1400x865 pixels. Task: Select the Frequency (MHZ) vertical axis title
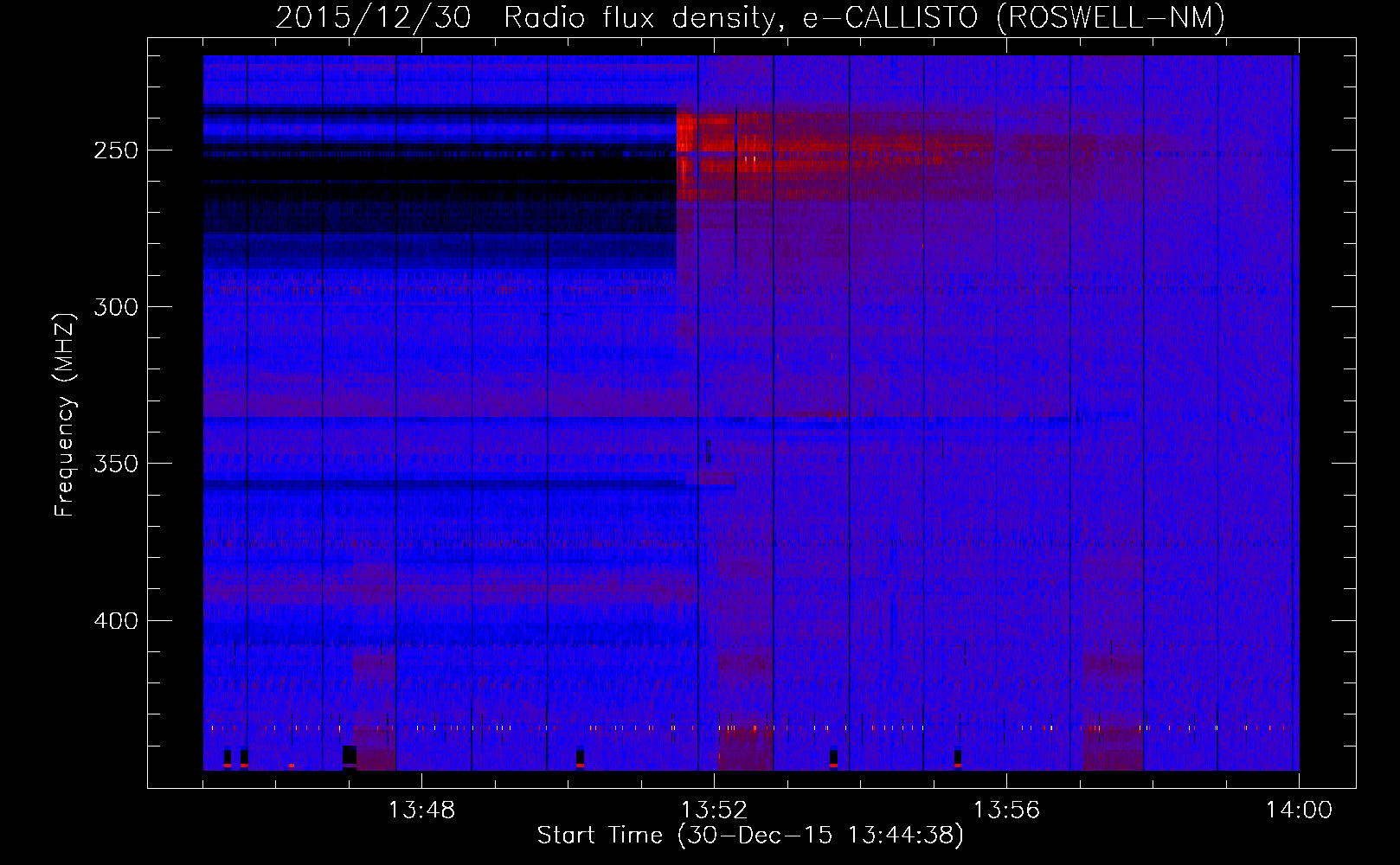click(65, 415)
